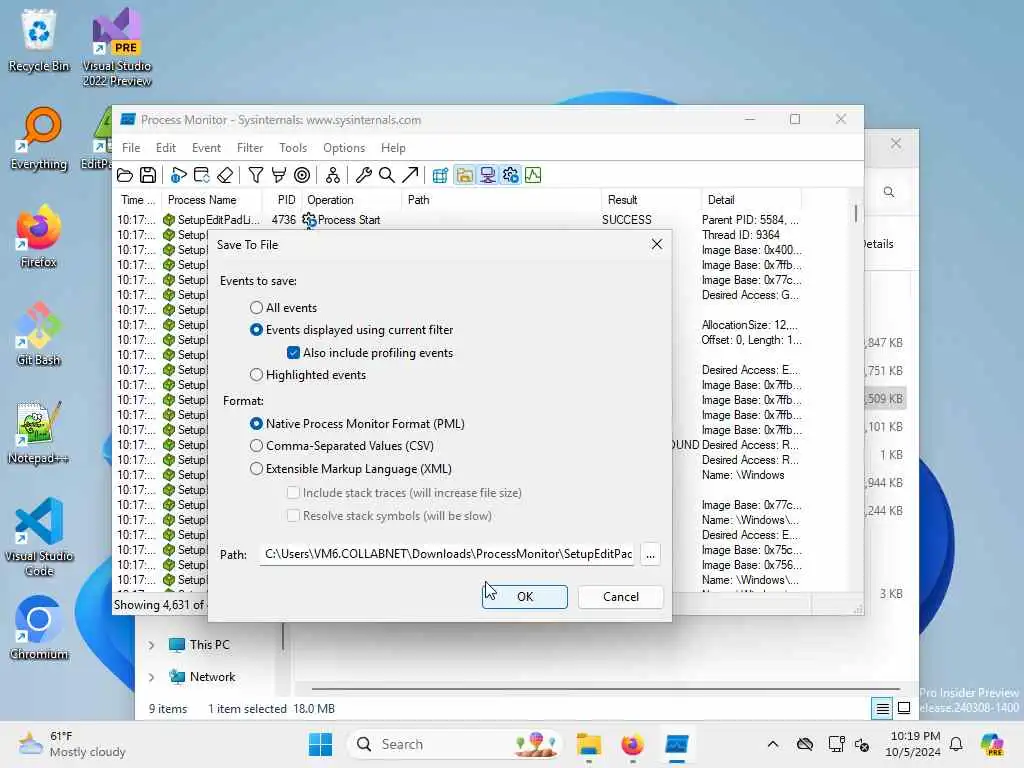Click the Operation column header

352,200
